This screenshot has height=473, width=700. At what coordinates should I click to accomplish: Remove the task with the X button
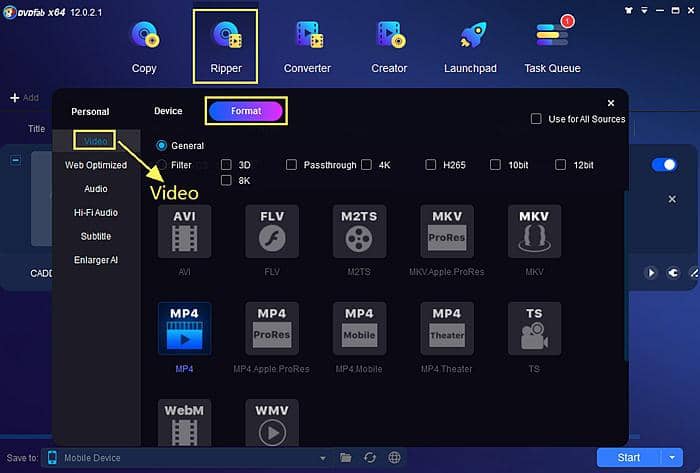[672, 199]
